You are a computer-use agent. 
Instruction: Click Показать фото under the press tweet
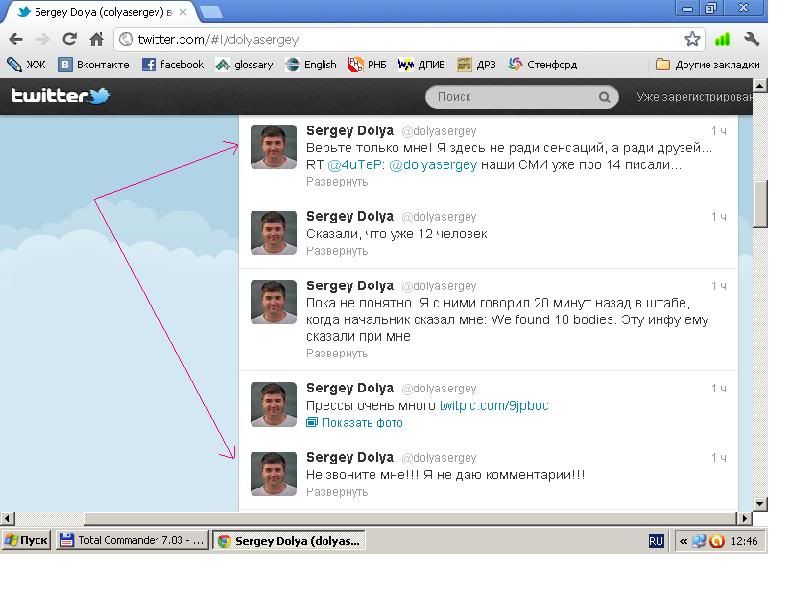(x=355, y=422)
